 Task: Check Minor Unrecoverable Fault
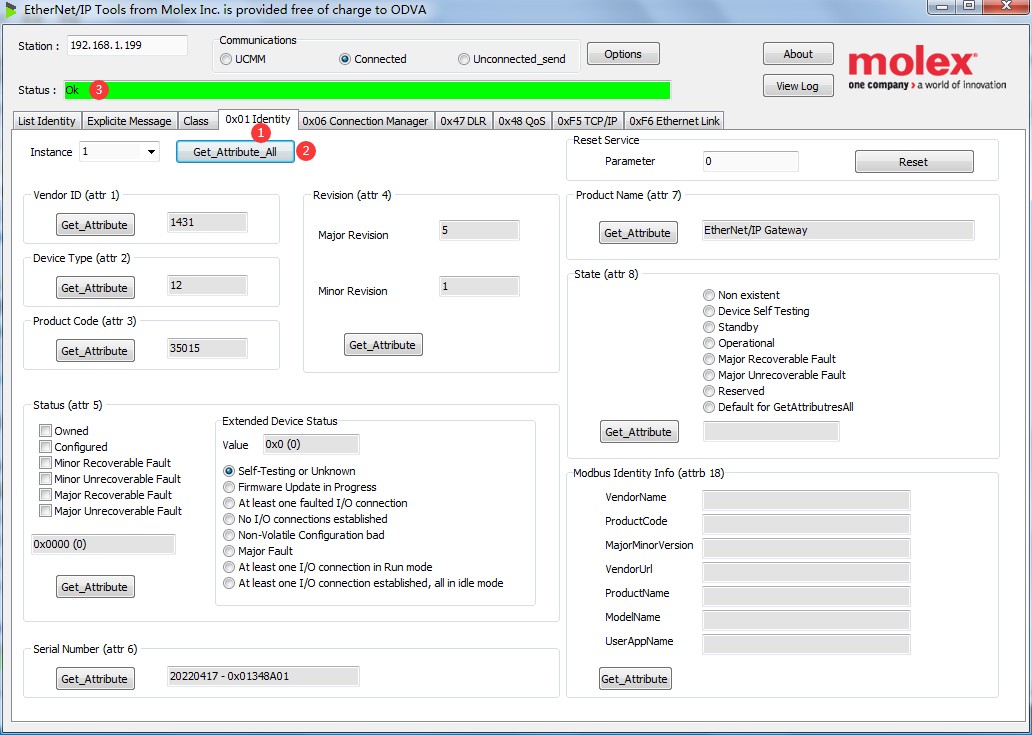coord(45,479)
